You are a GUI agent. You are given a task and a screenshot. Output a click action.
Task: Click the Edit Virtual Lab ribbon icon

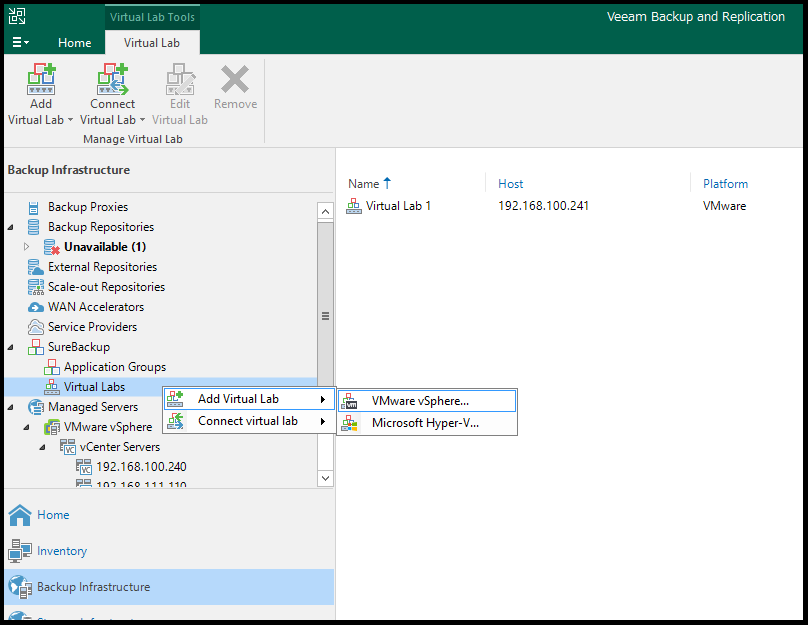click(x=180, y=79)
